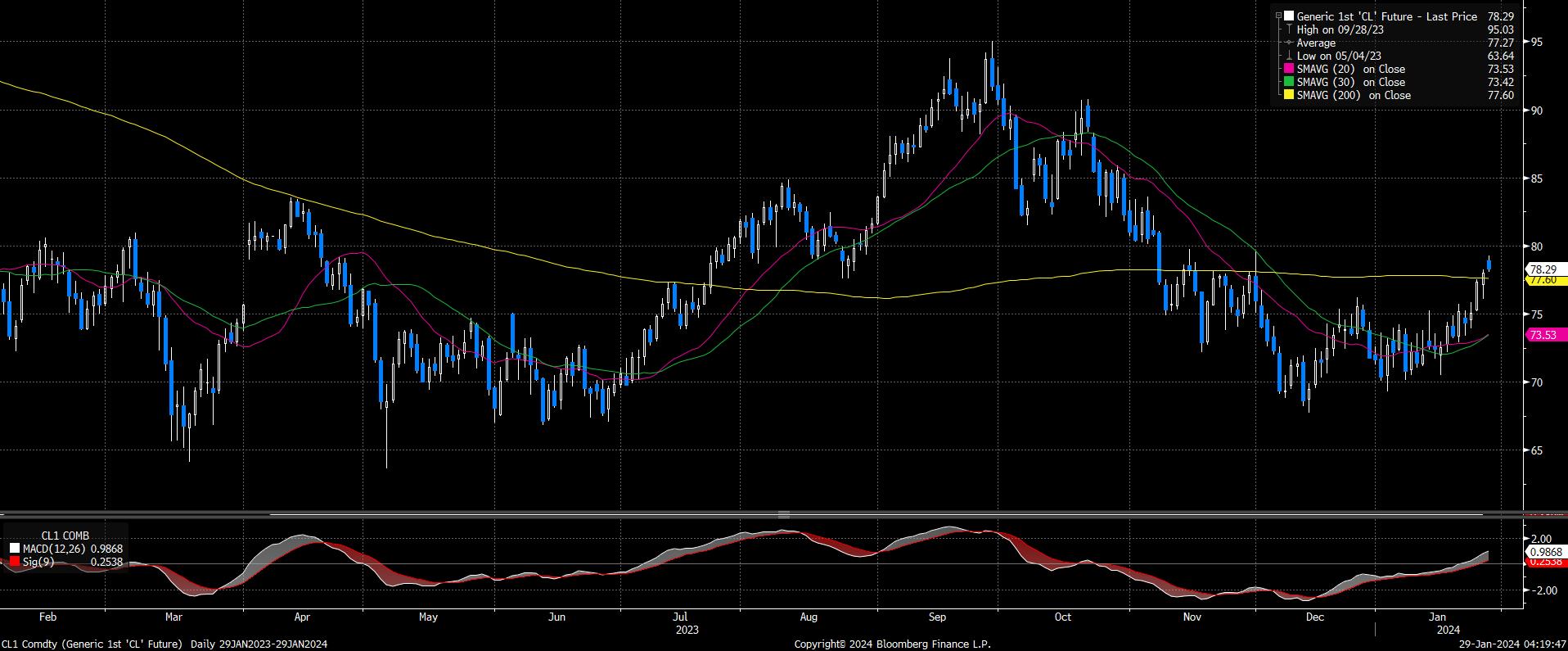Select "SMAVG (20) on Close" legend text
This screenshot has width=1568, height=651.
pos(1351,69)
